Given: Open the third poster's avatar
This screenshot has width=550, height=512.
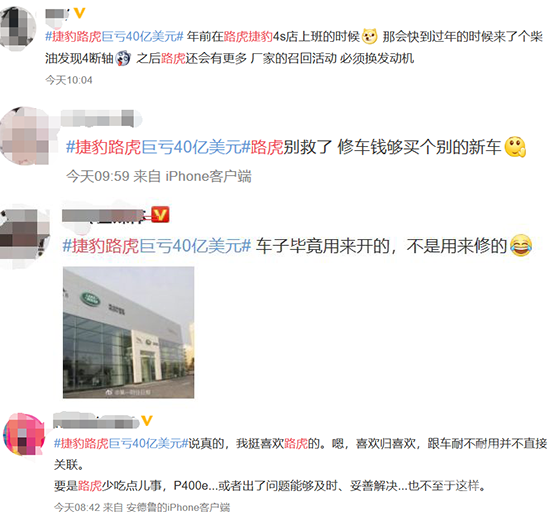Looking at the screenshot, I should (25, 235).
